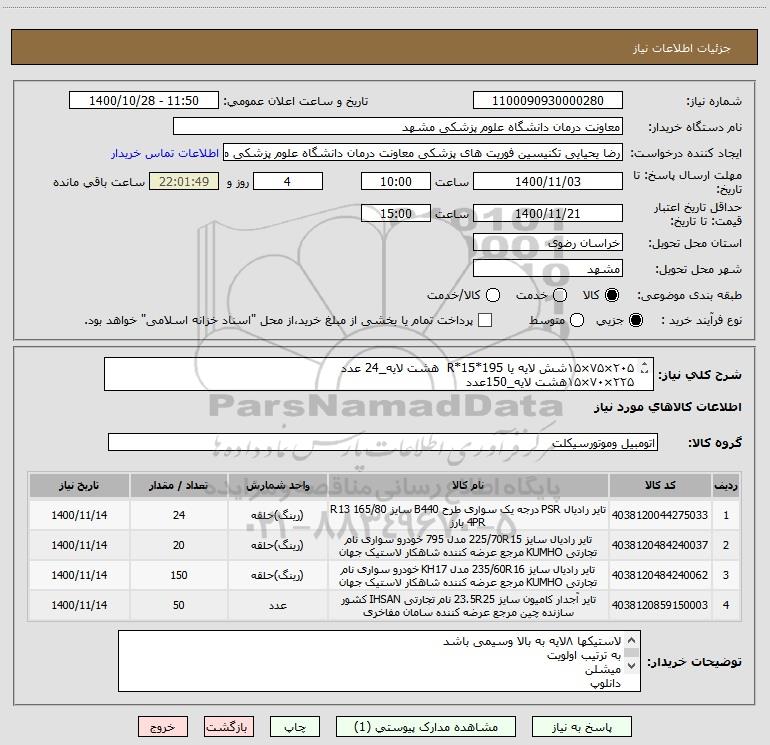Screen dimensions: 770x745
Task: Click the پاسخ به نیاز button
Action: tap(581, 727)
